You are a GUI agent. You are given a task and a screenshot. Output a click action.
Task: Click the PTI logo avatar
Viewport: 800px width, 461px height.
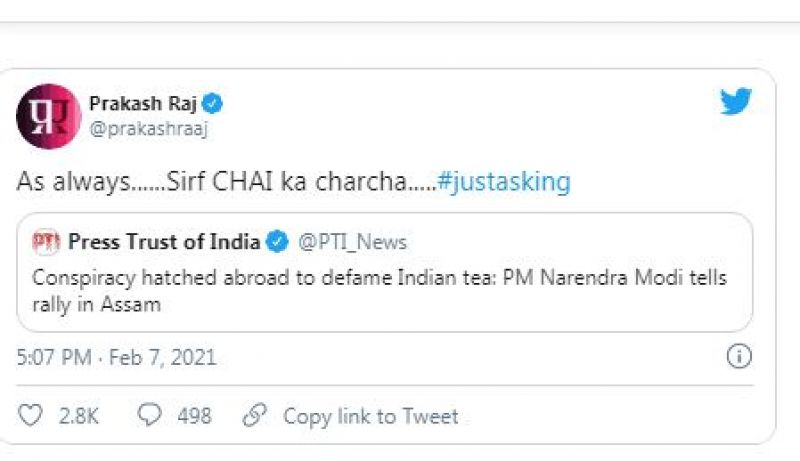pos(47,242)
